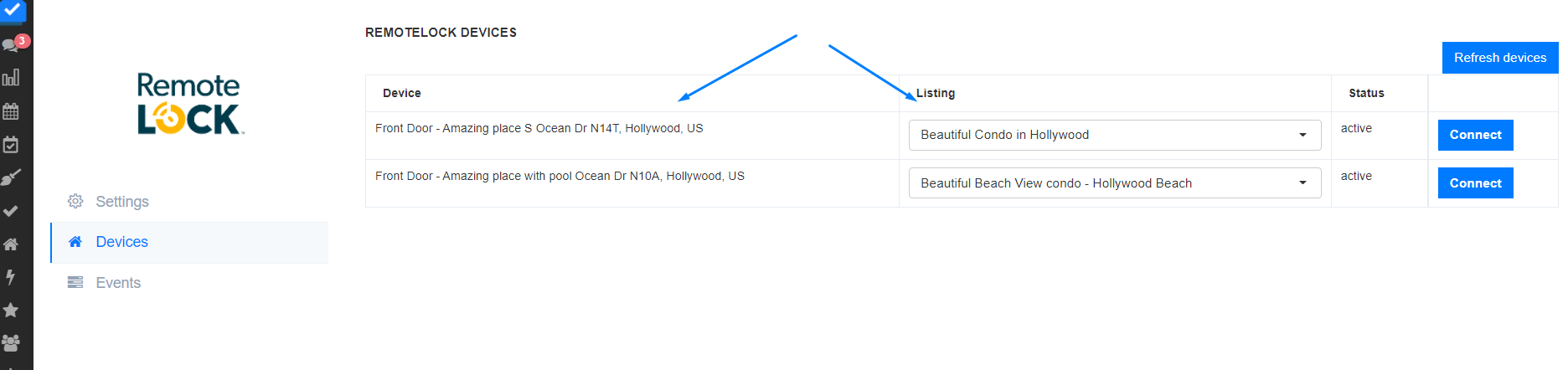
Task: Open the house icon in dark sidebar
Action: click(11, 244)
